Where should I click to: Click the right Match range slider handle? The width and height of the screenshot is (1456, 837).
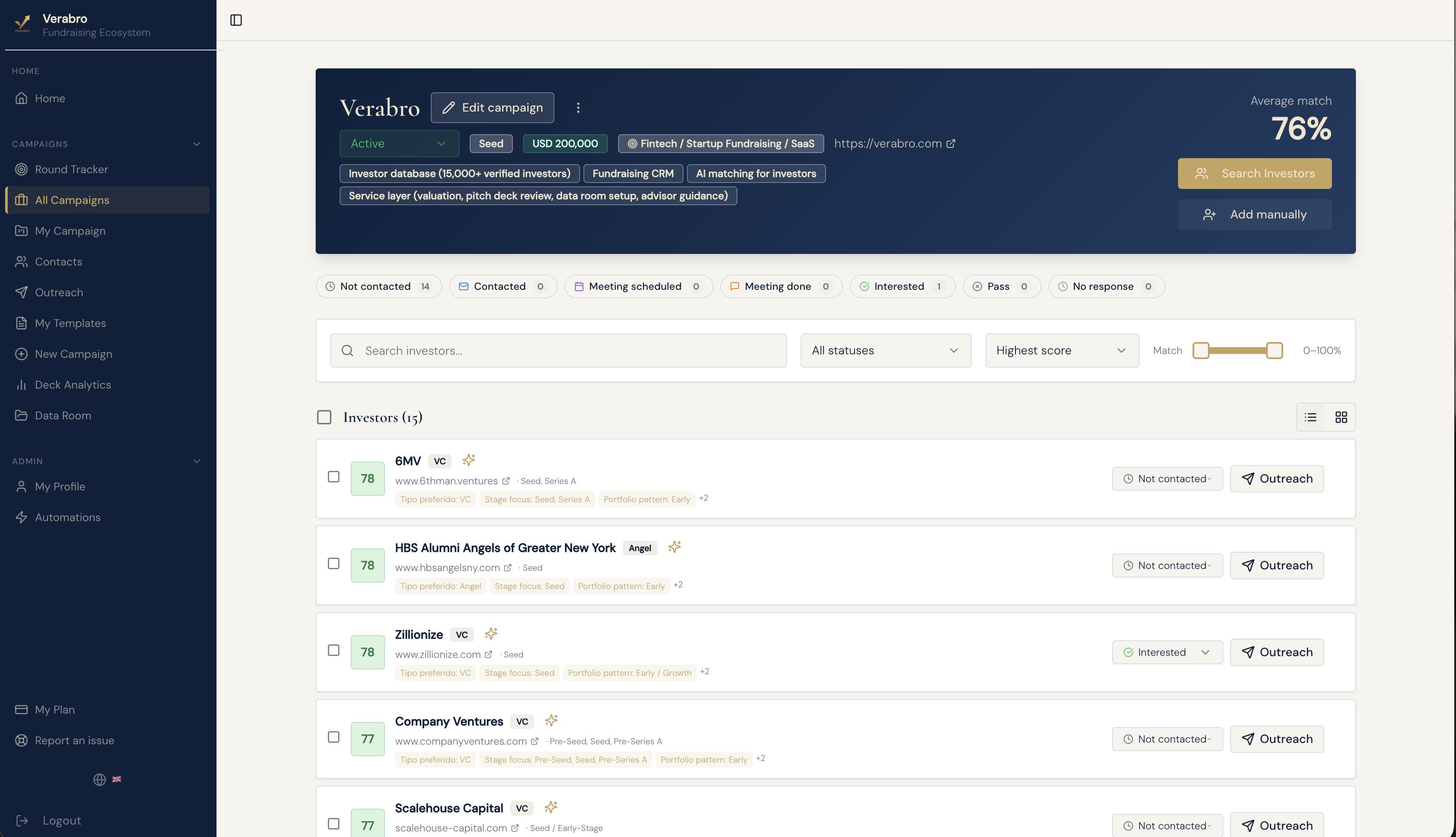click(x=1274, y=351)
